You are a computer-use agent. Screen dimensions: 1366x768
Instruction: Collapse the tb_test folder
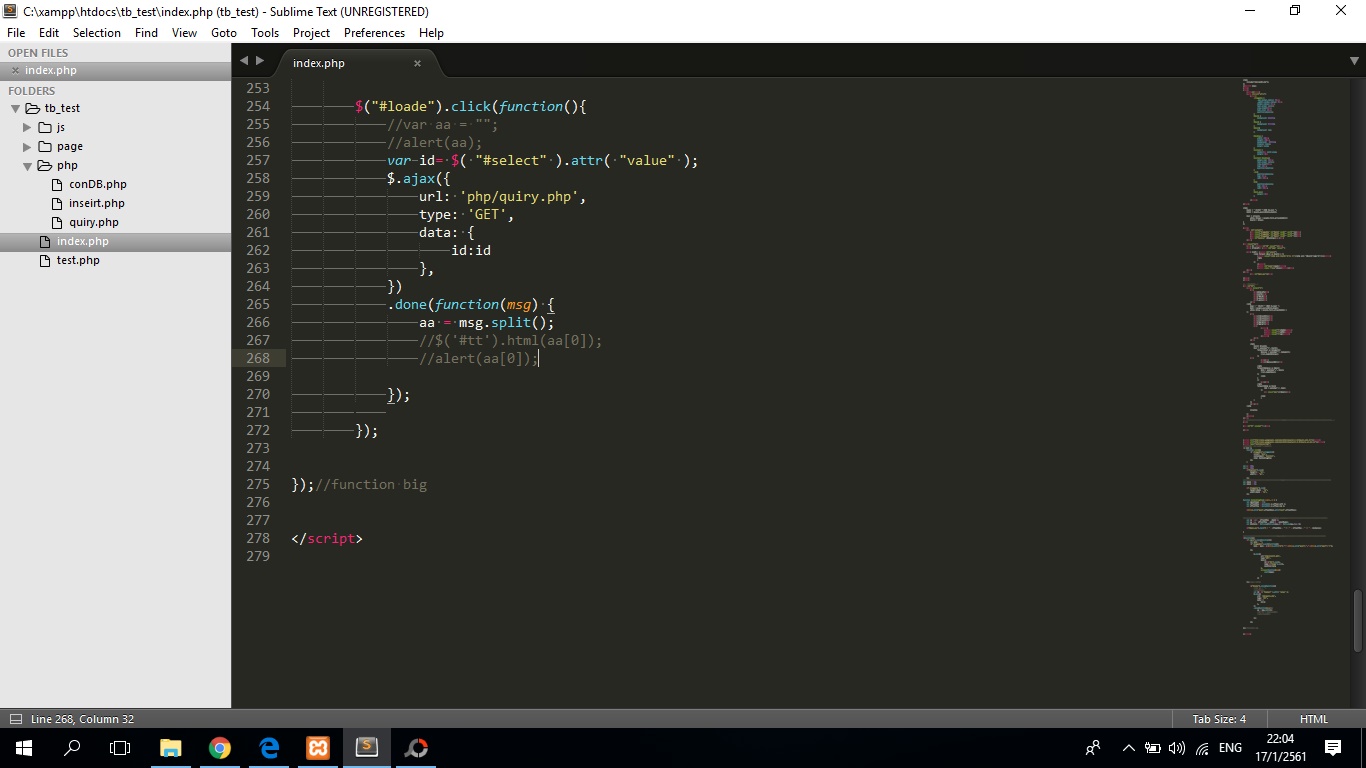point(15,108)
